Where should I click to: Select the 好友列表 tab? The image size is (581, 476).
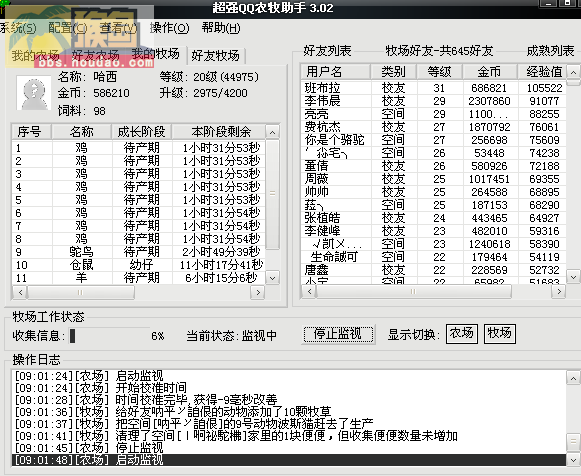pos(327,51)
